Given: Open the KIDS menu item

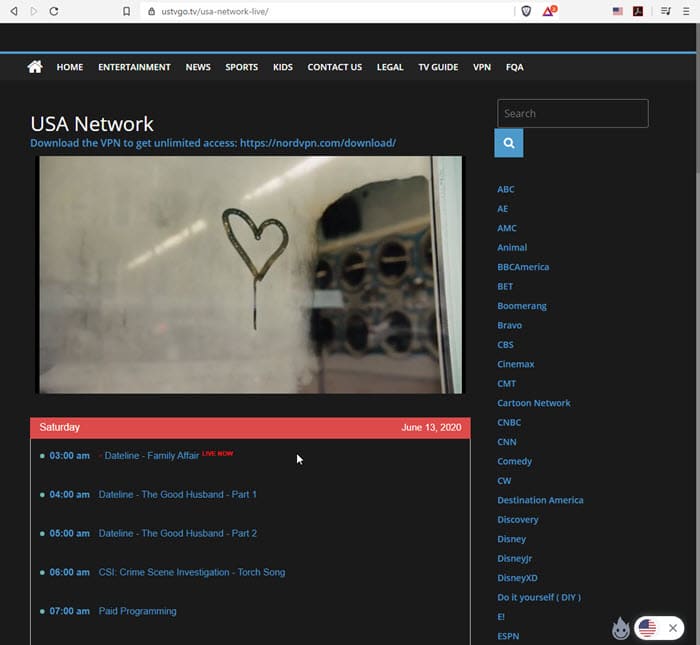Looking at the screenshot, I should pyautogui.click(x=283, y=67).
